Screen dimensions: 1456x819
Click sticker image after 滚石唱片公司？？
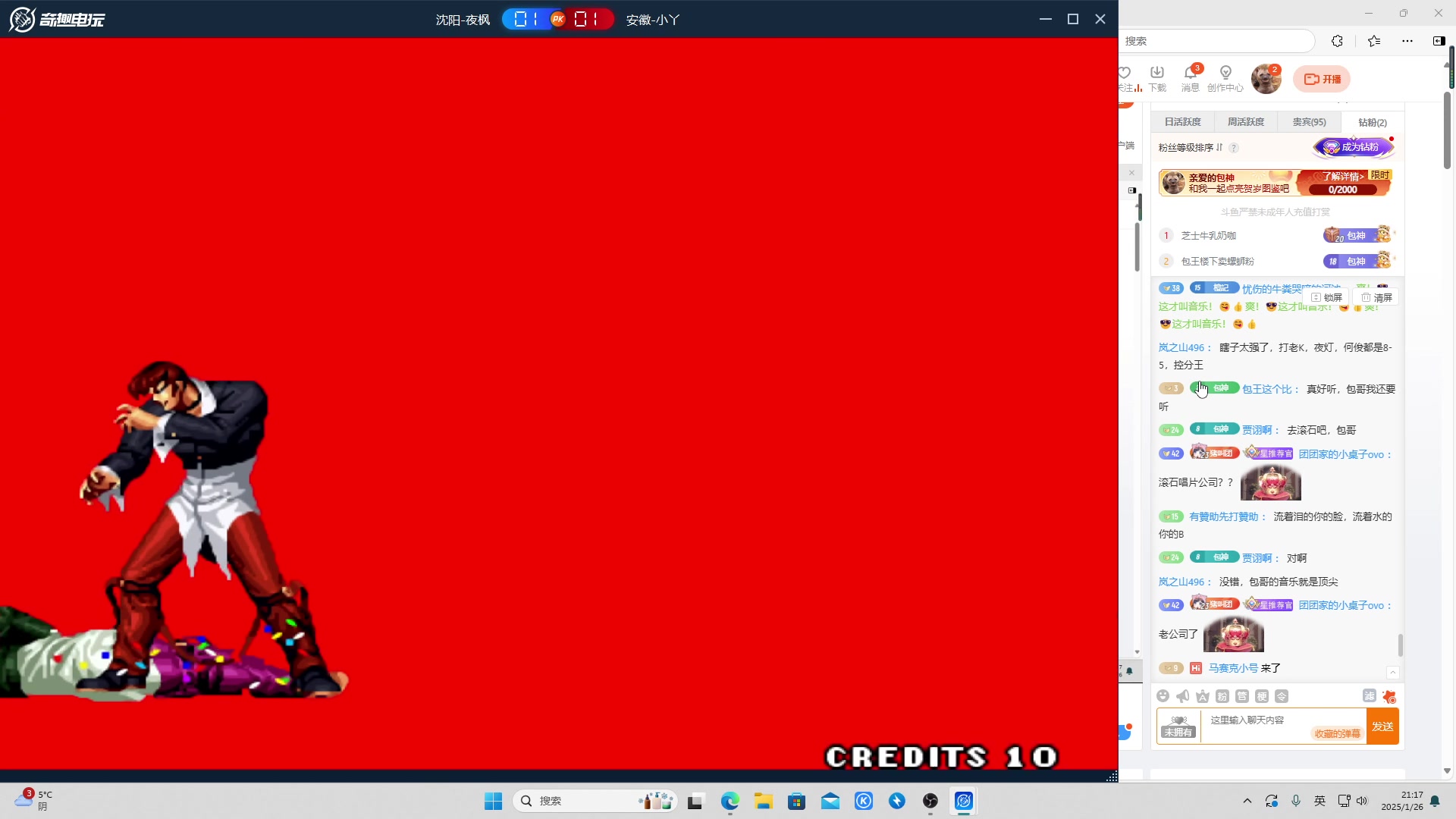(x=1270, y=483)
